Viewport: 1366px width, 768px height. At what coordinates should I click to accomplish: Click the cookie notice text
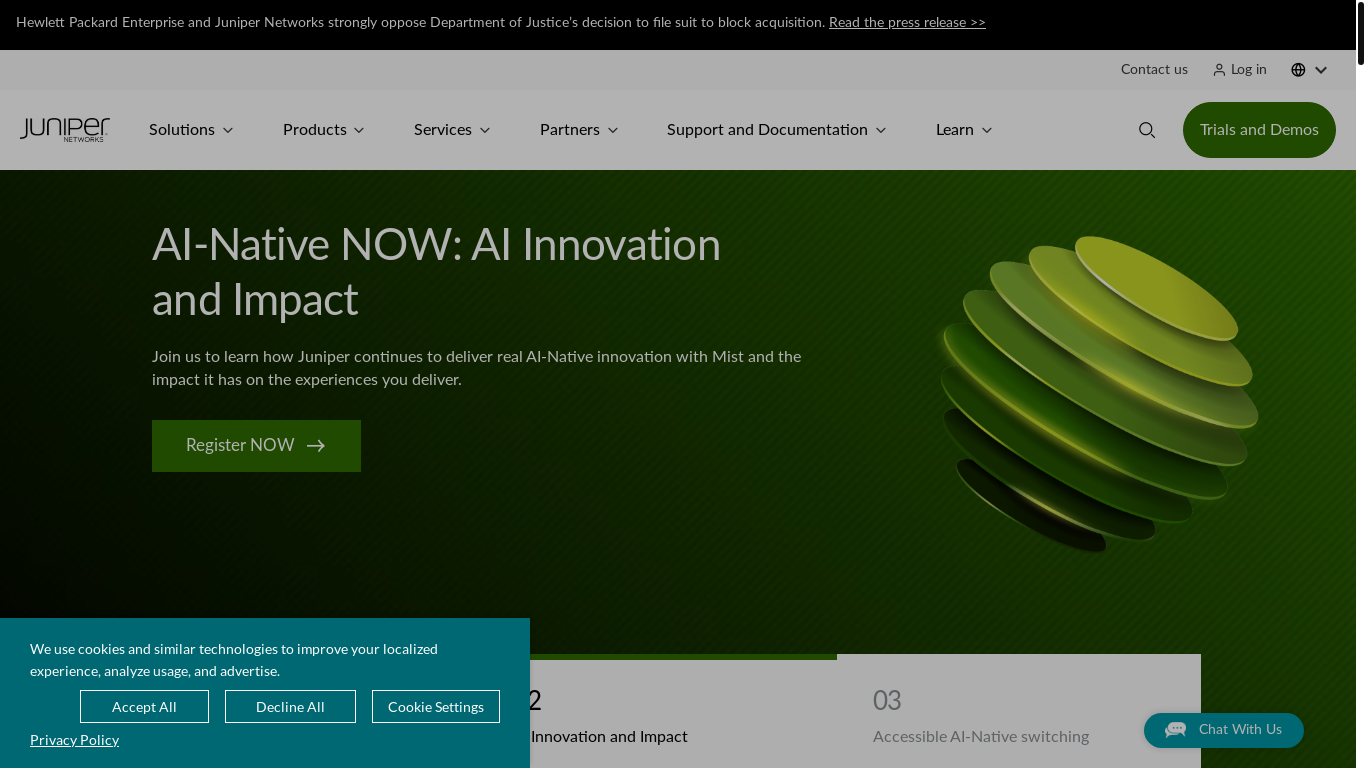point(234,660)
